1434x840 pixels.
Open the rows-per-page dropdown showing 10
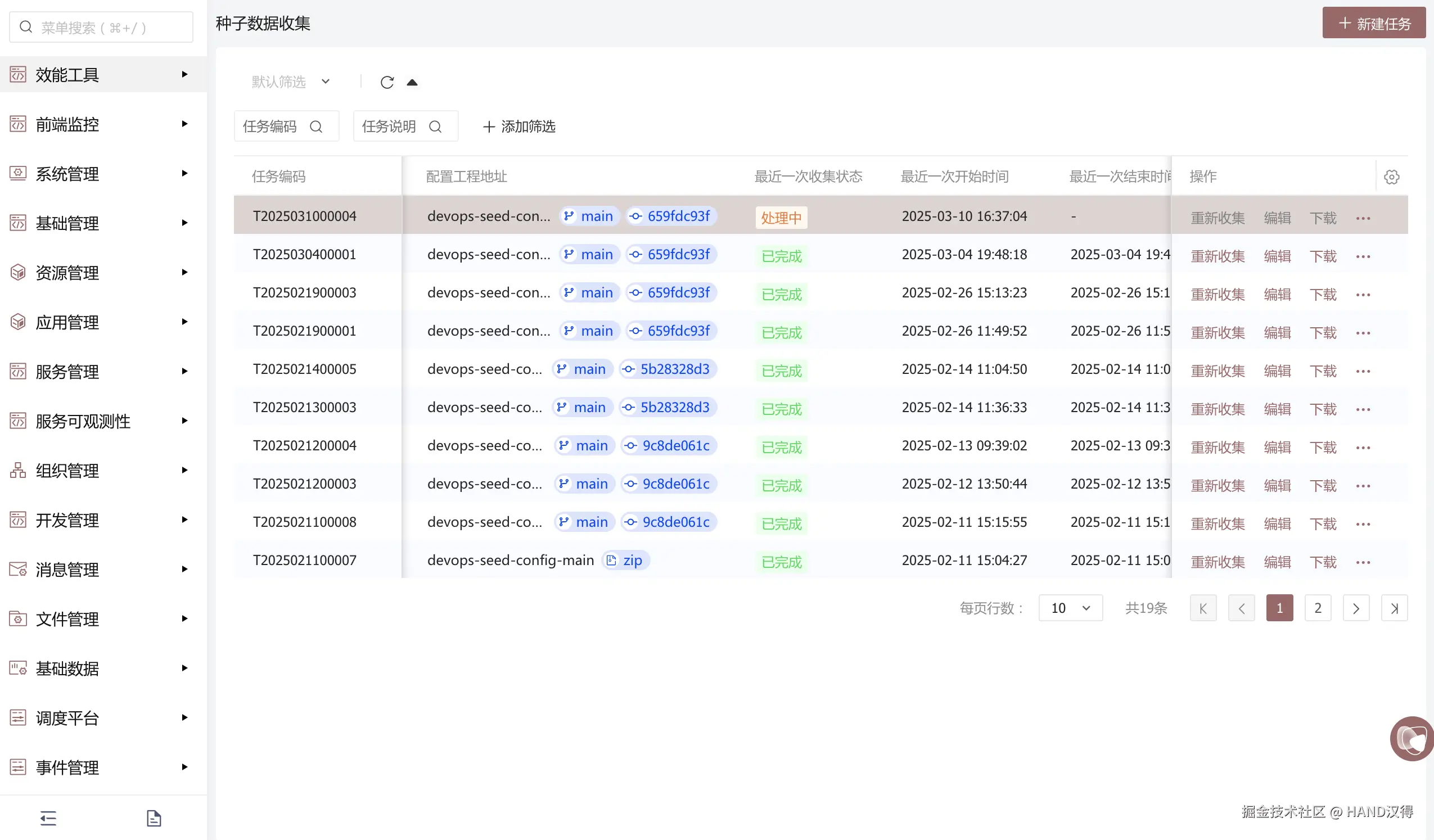pos(1070,608)
